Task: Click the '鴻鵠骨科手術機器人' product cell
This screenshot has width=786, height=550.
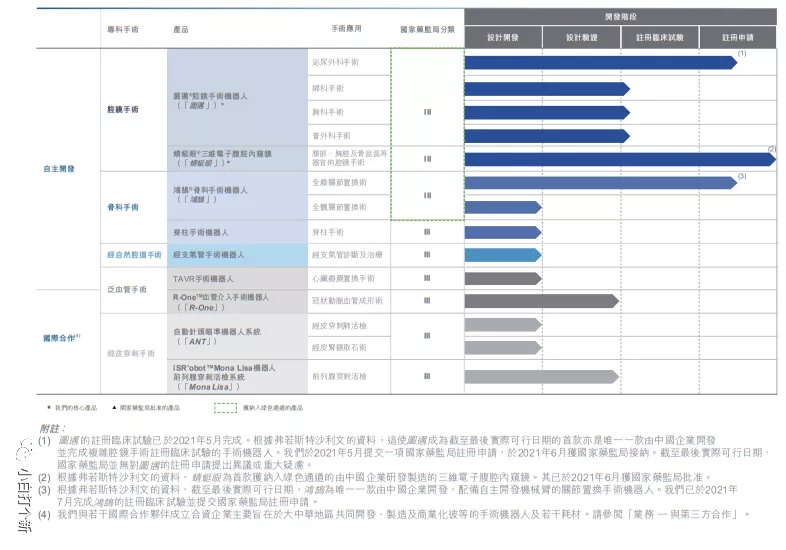Action: (x=237, y=196)
